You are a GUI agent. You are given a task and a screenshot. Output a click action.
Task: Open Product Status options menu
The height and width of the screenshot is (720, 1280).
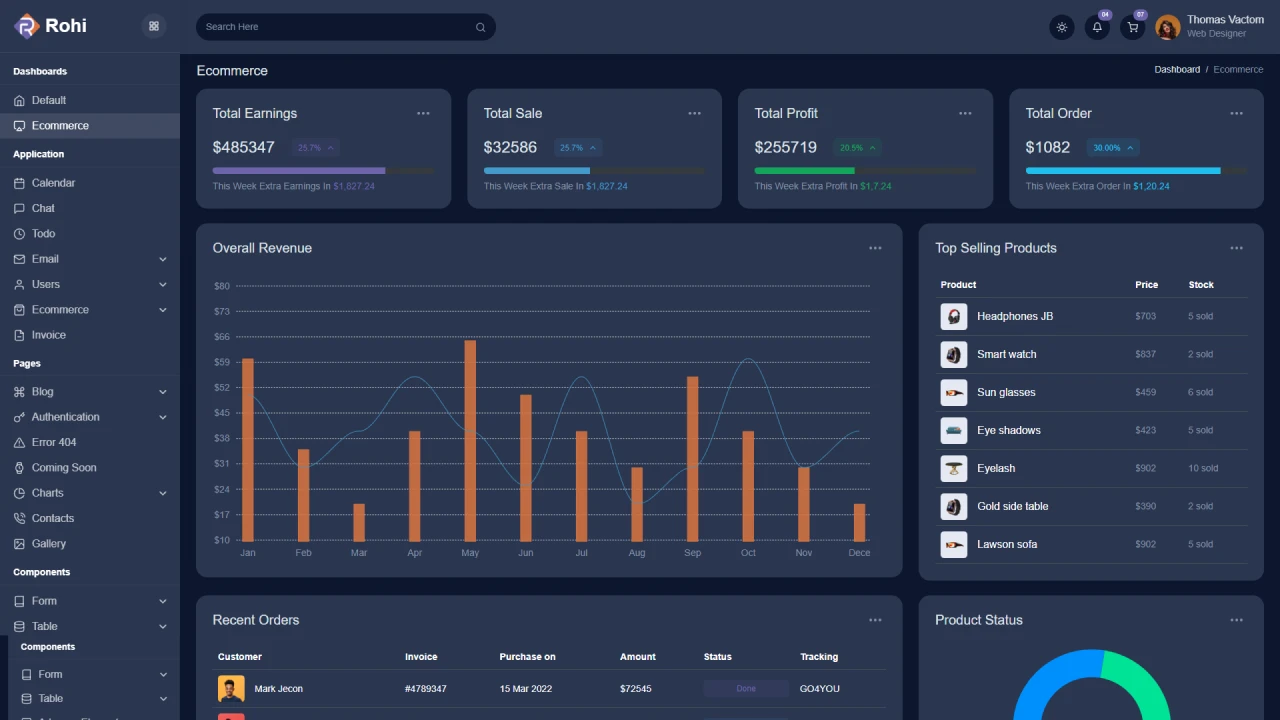[1236, 620]
